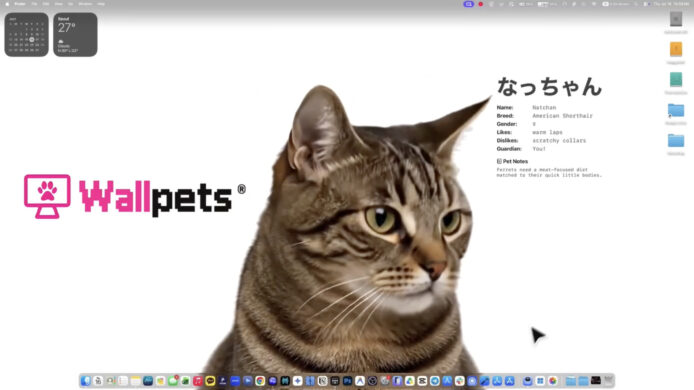Open the black terminal-like dock icon

pos(596,381)
